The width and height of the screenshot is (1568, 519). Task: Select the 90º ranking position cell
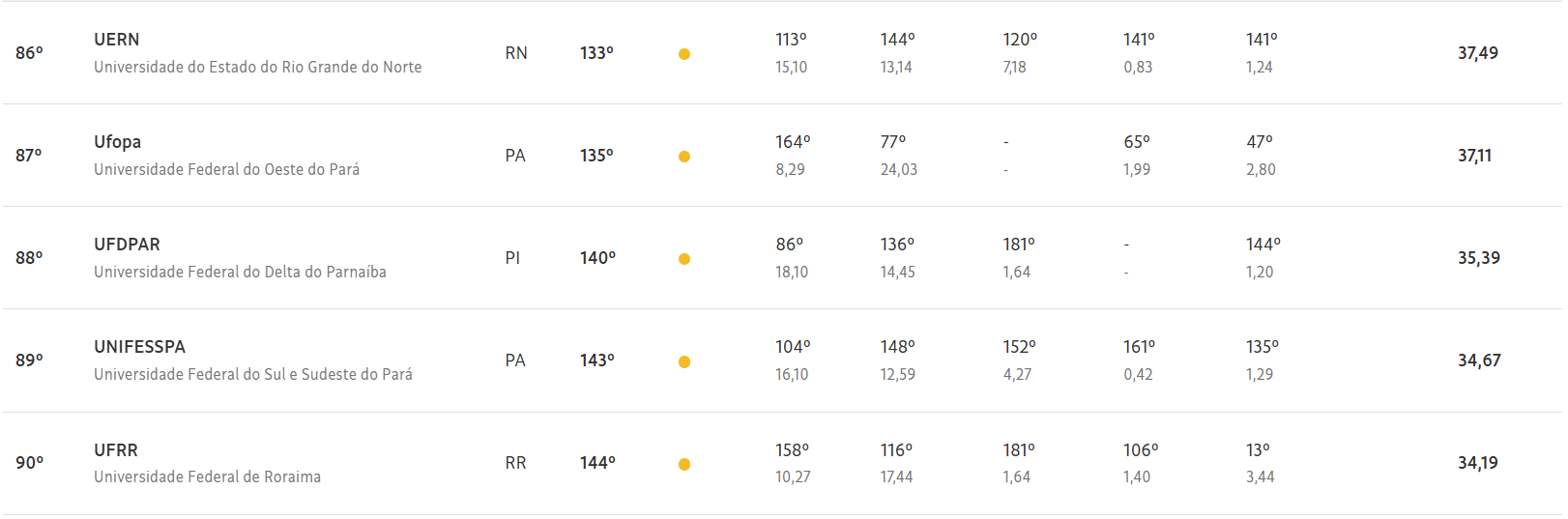tap(29, 463)
